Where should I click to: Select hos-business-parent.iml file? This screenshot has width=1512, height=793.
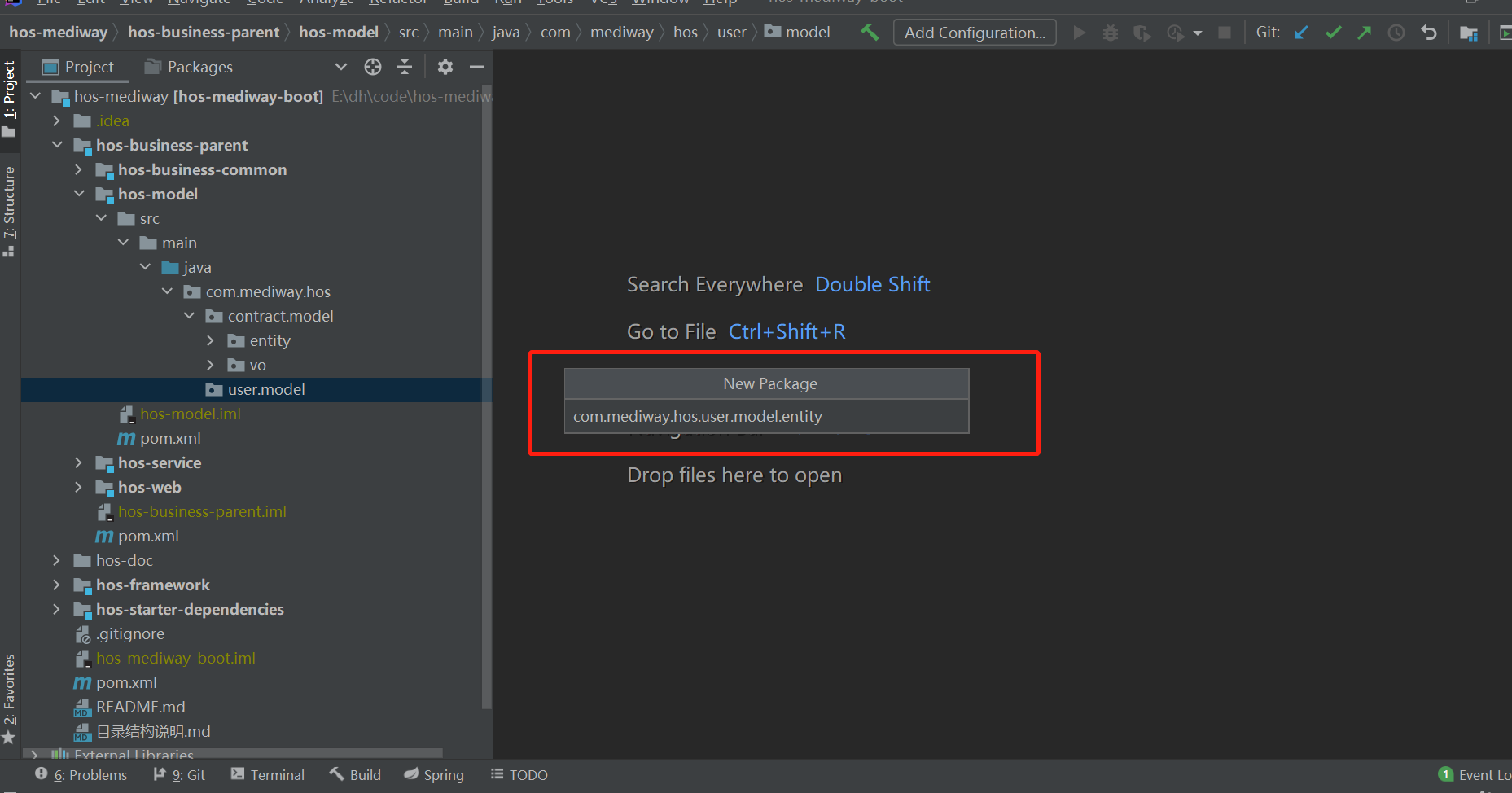tap(202, 511)
